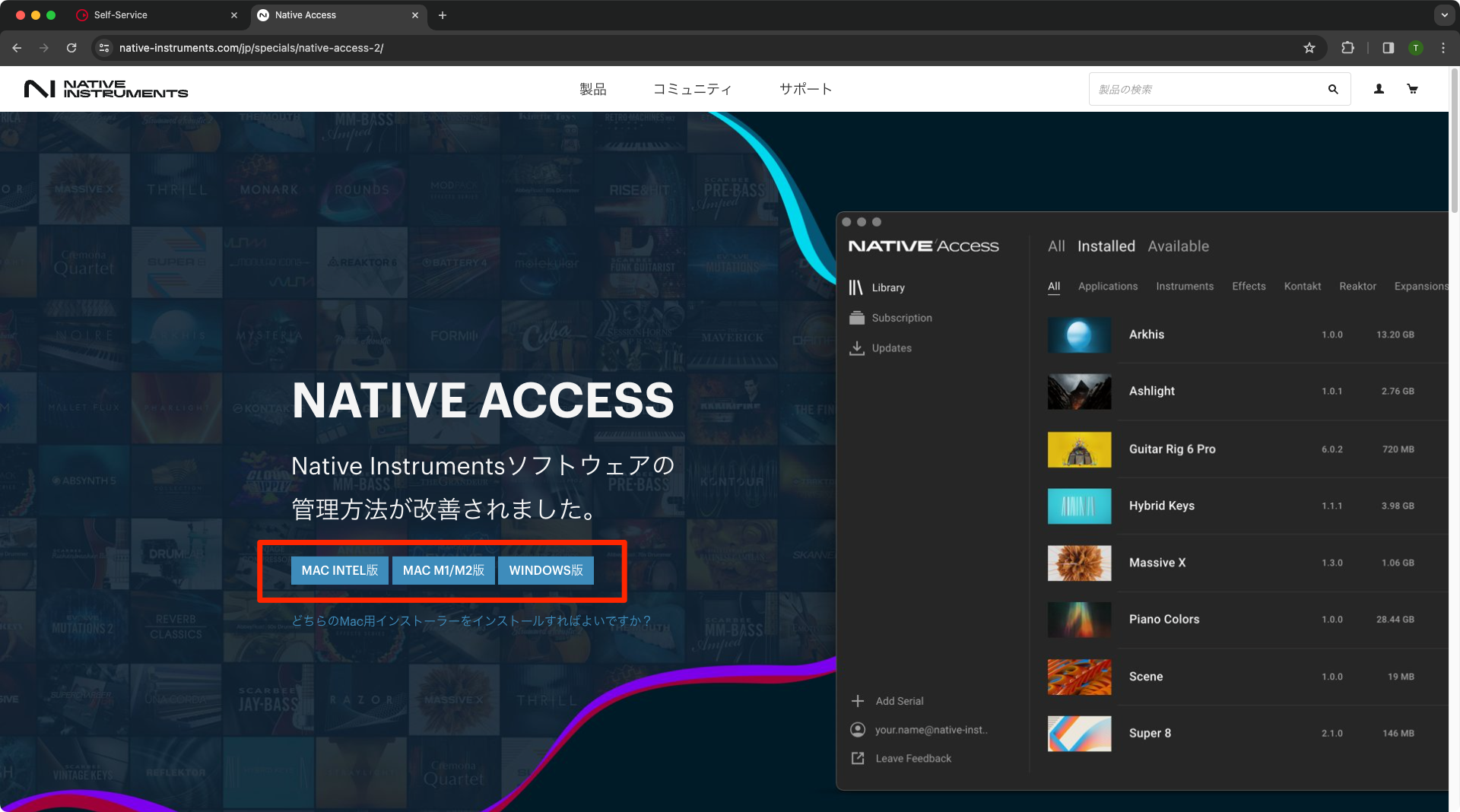
Task: Filter by Kontakt
Action: 1303,287
